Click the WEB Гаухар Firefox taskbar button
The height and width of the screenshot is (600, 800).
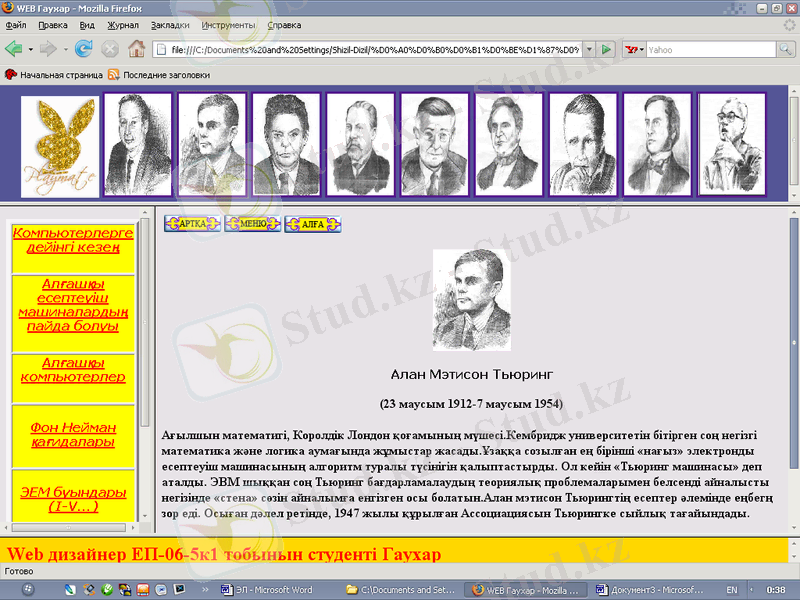(x=524, y=590)
